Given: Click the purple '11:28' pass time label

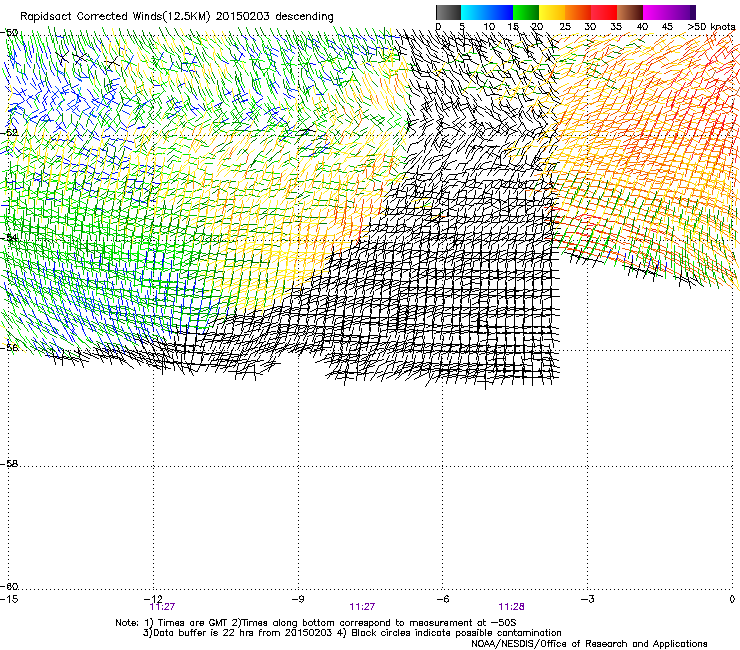Looking at the screenshot, I should [512, 607].
